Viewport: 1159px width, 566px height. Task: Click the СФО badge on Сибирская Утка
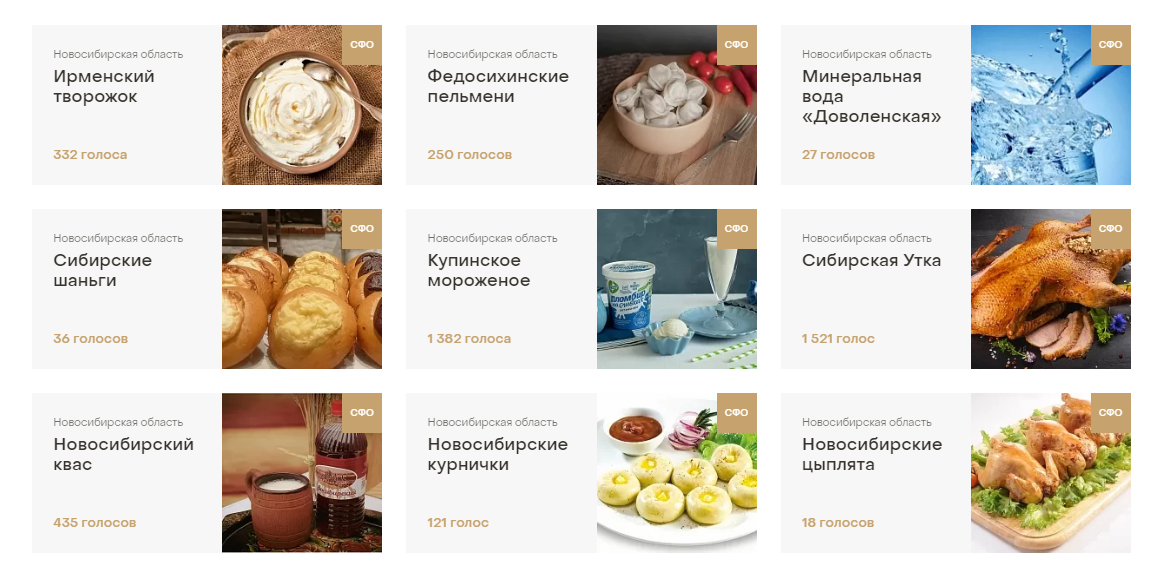pos(1110,229)
